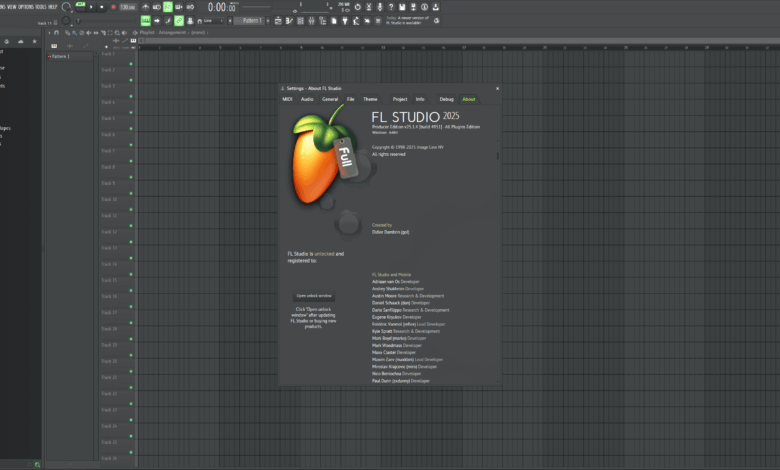Enable the playlist magnet snap icon
Image resolution: width=780 pixels, height=470 pixels.
[56, 32]
